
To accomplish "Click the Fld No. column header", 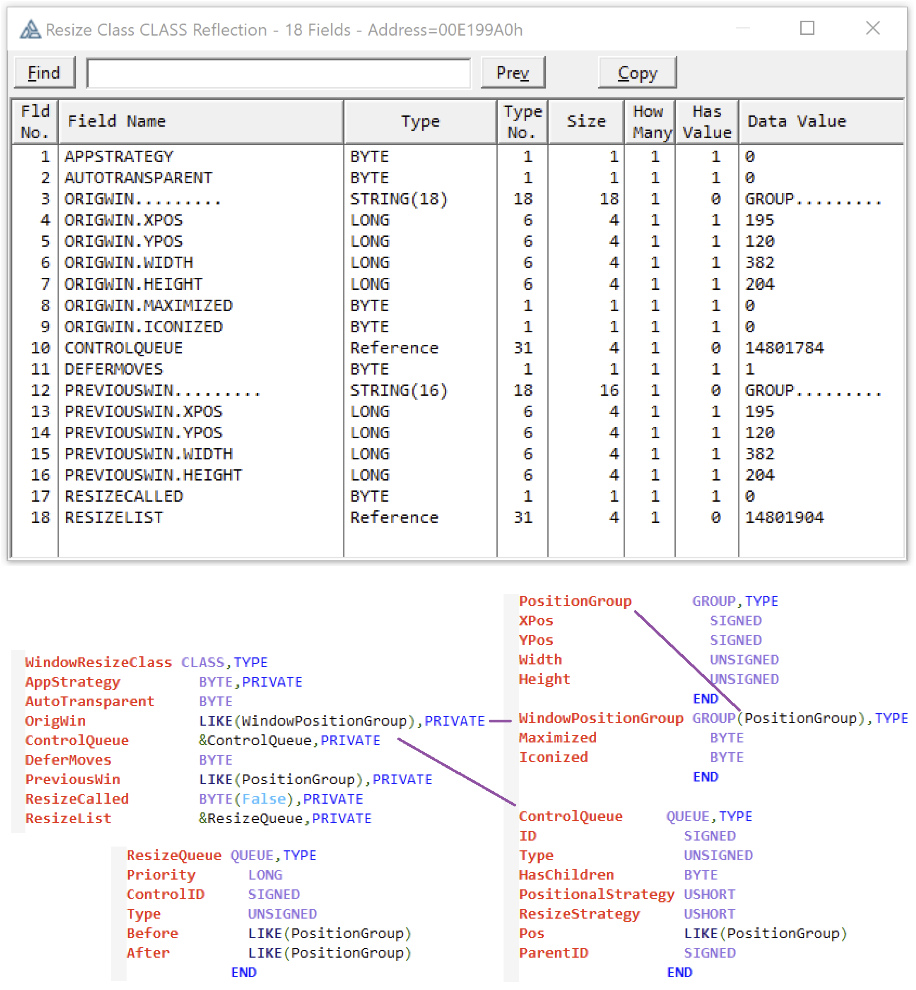I will click(x=35, y=121).
